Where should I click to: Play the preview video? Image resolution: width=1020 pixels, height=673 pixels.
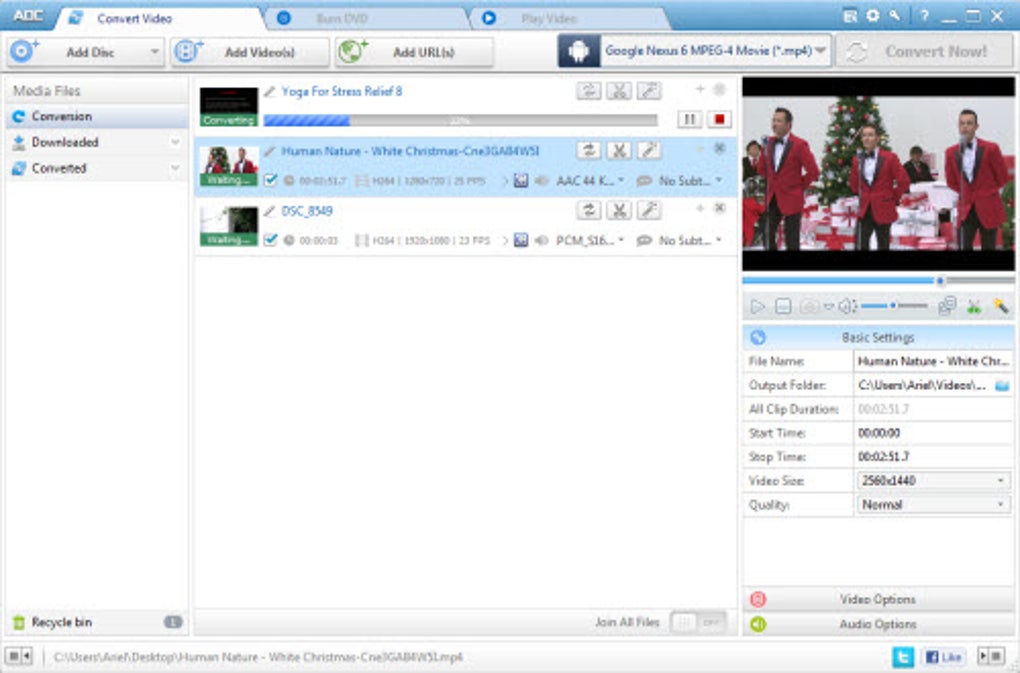757,306
